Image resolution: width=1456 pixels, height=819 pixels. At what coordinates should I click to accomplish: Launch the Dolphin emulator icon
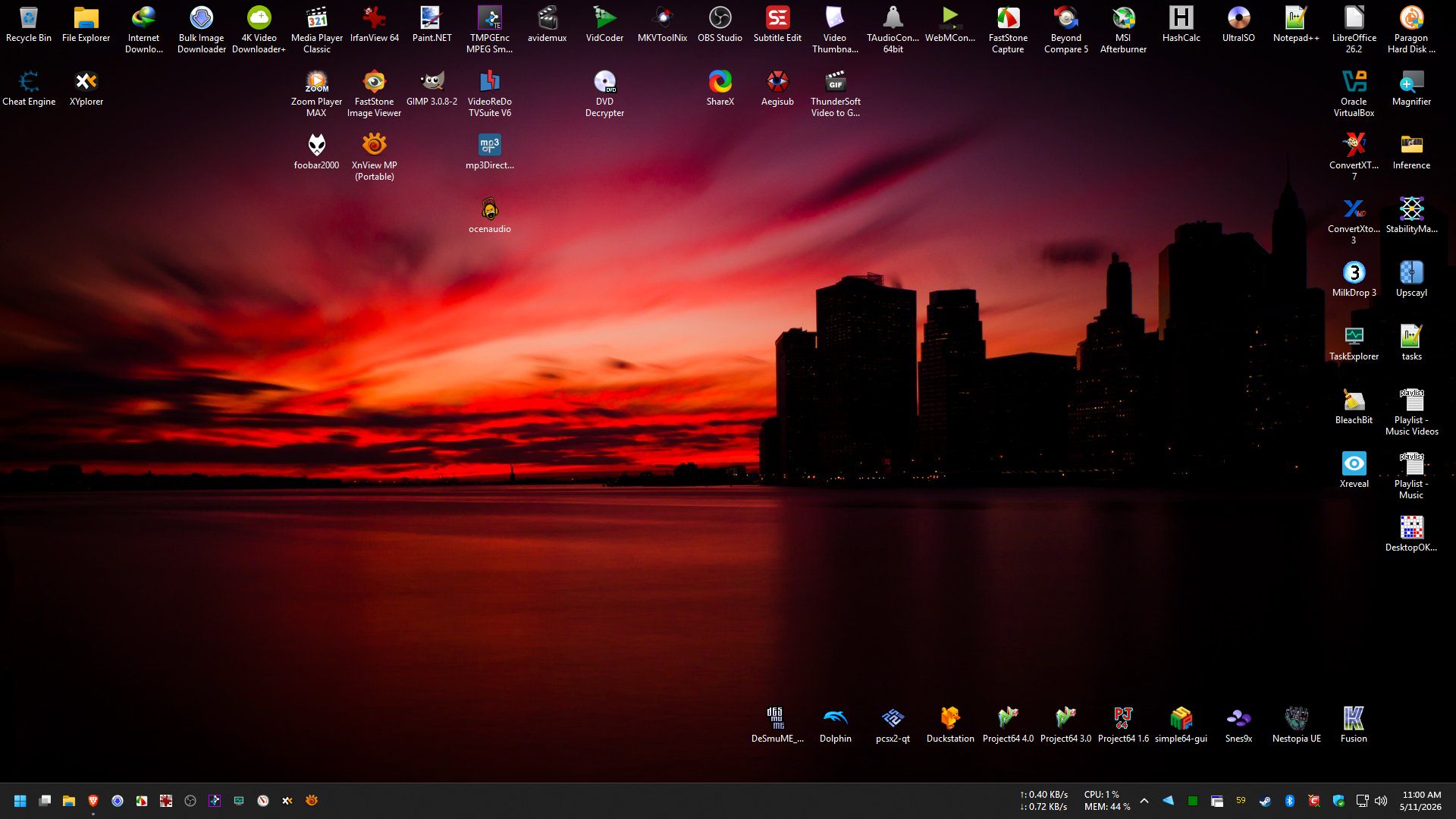pos(835,725)
